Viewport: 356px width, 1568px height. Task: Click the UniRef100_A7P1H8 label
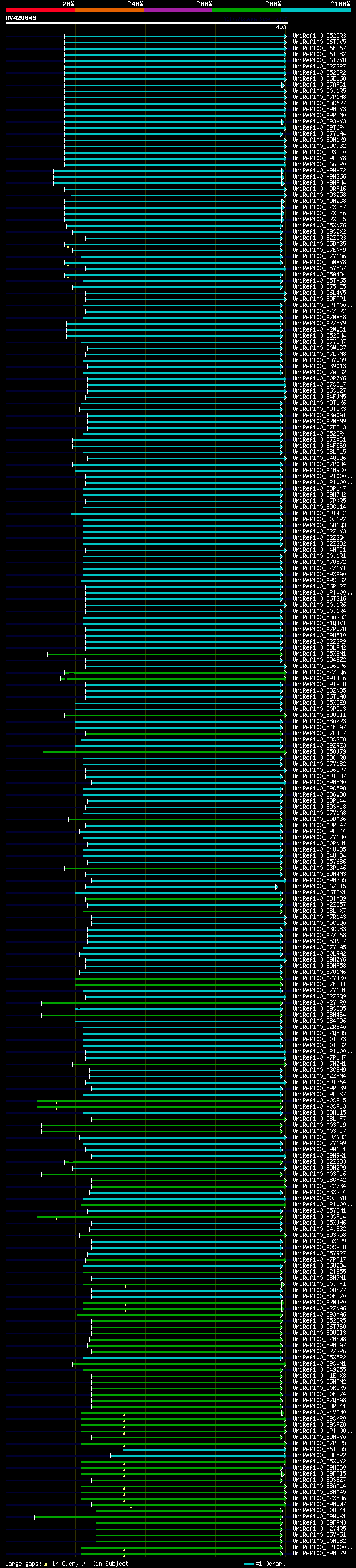[319, 97]
